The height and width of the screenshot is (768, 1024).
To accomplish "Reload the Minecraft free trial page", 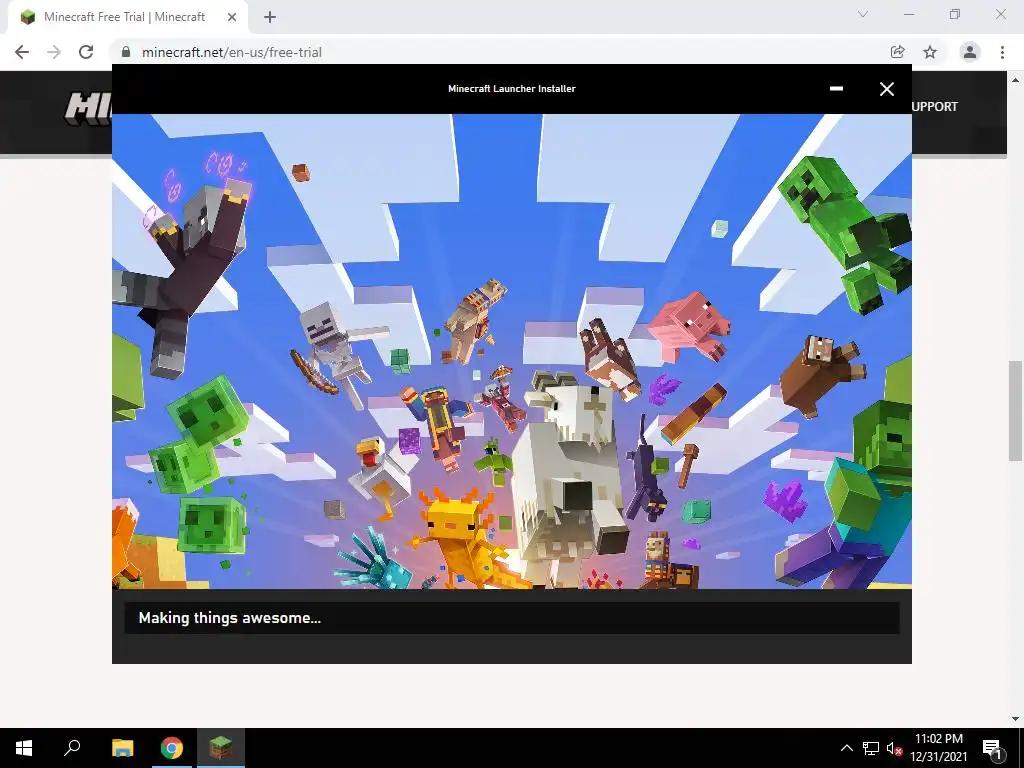I will 86,52.
